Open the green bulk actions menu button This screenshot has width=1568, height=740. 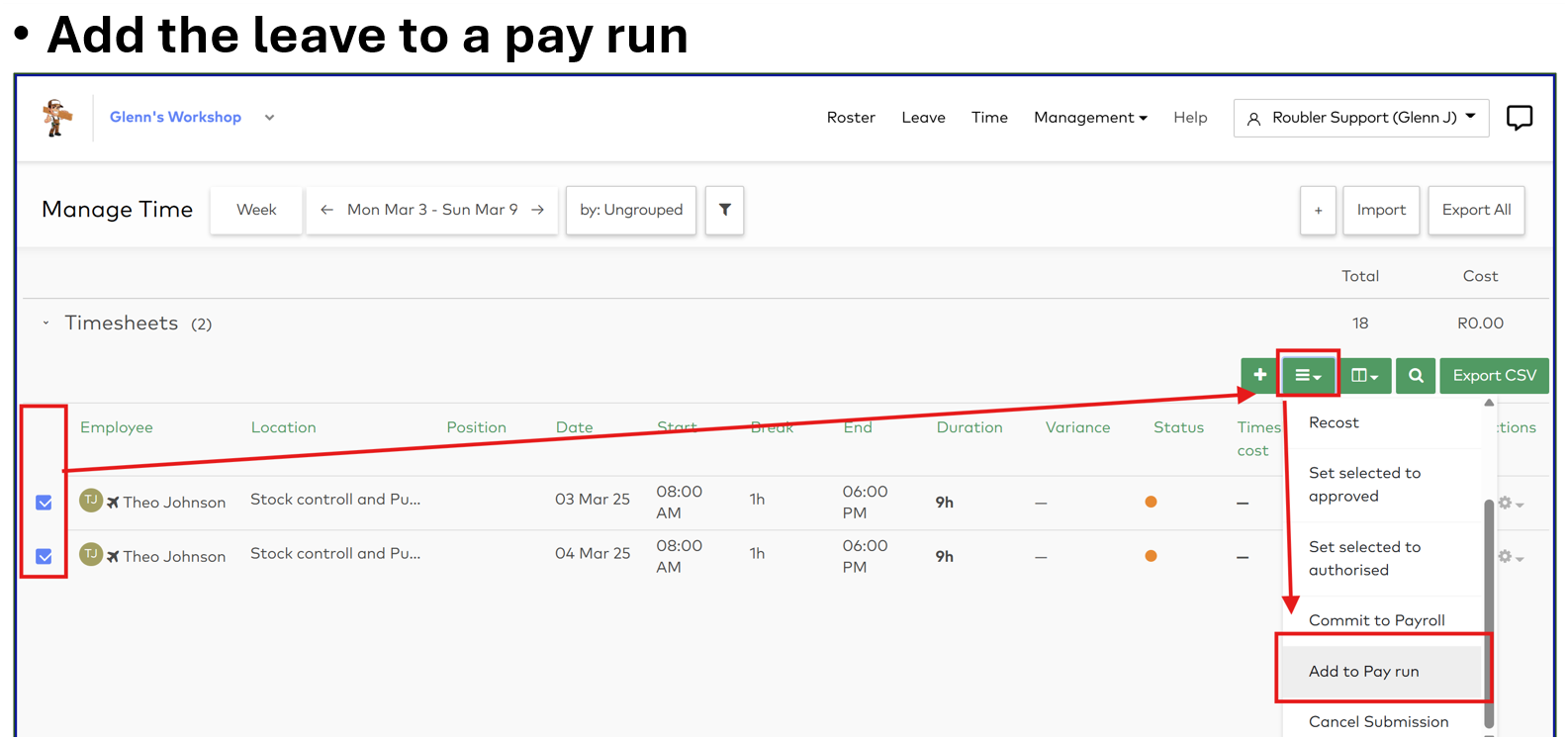(1308, 375)
